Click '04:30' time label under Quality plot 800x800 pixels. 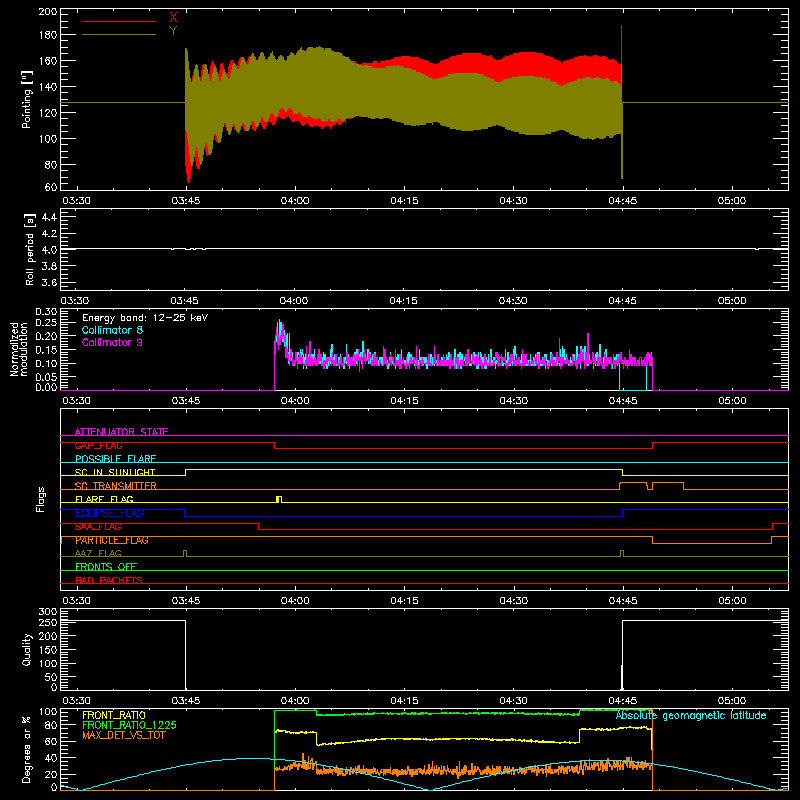513,701
